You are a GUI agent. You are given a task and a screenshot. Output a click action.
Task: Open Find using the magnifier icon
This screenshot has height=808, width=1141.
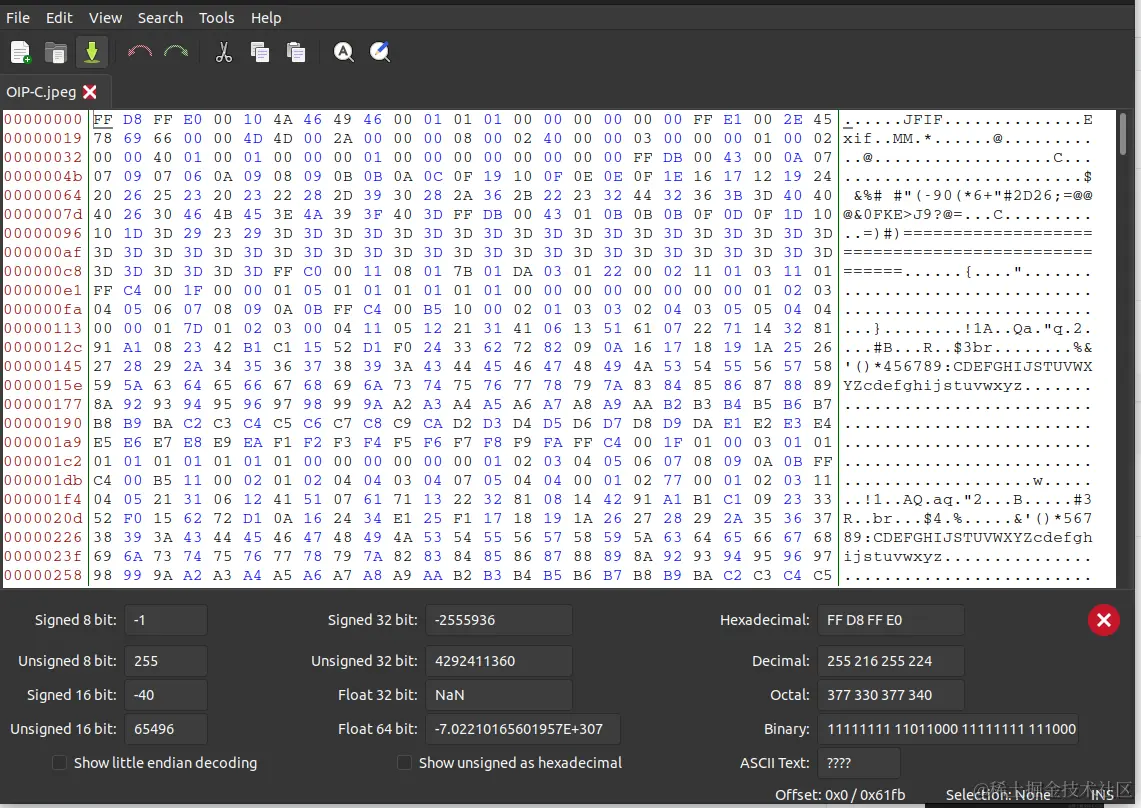[343, 52]
